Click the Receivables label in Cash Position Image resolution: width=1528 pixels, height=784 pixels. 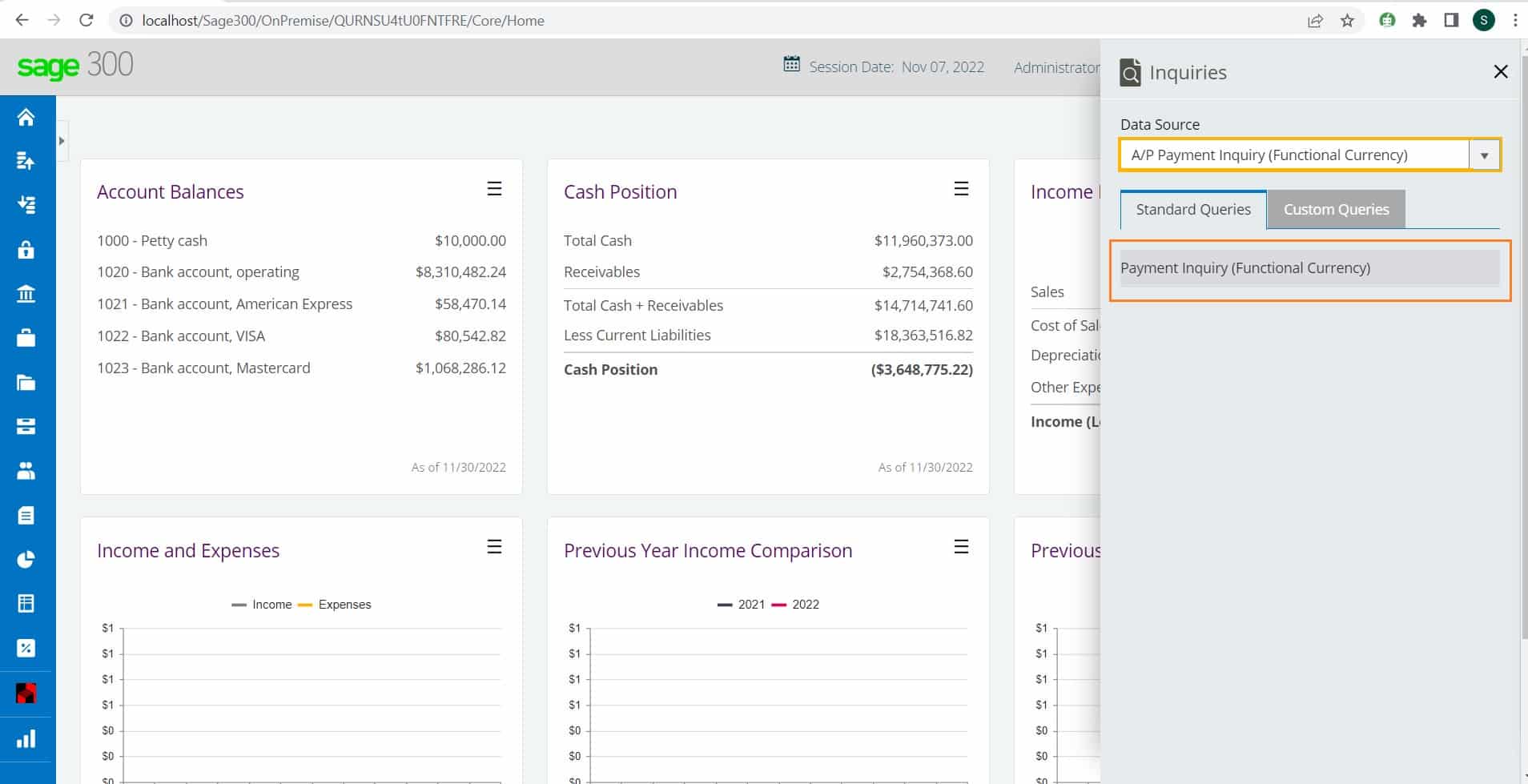pyautogui.click(x=601, y=272)
